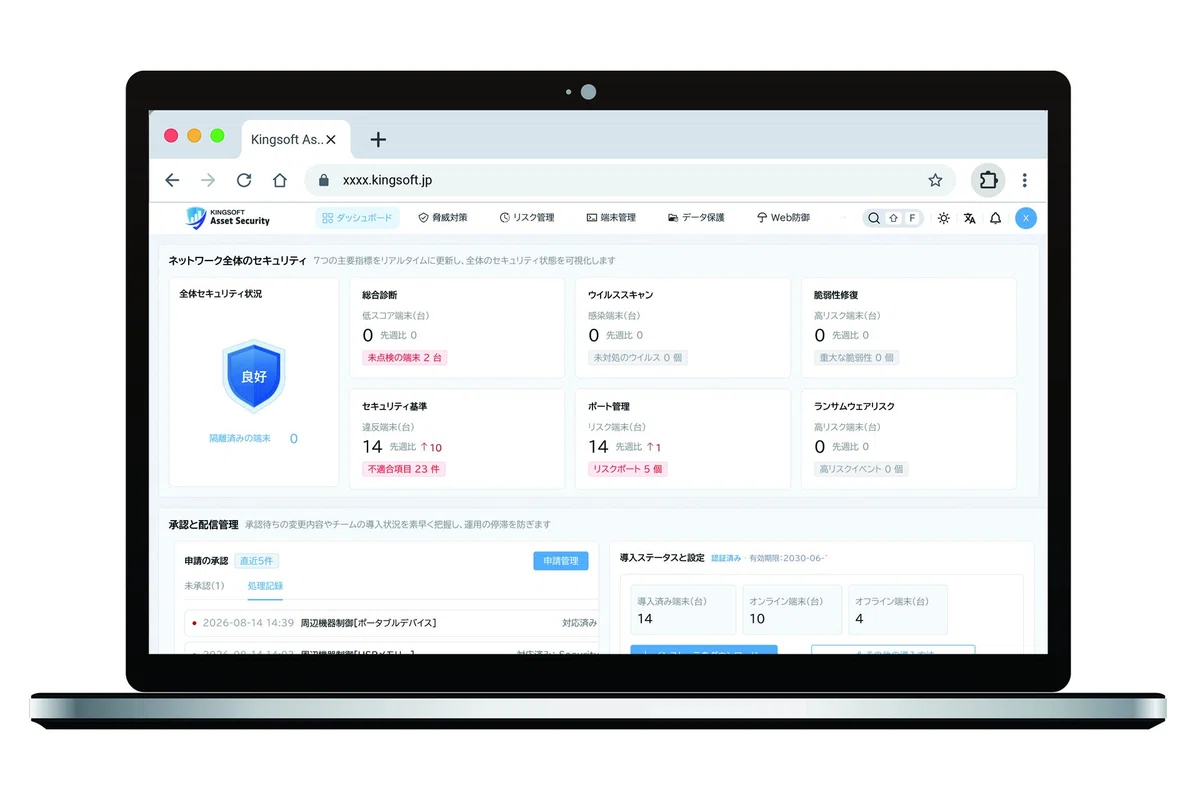This screenshot has width=1200, height=800.
Task: Switch to the 処理記録 tab
Action: [265, 586]
